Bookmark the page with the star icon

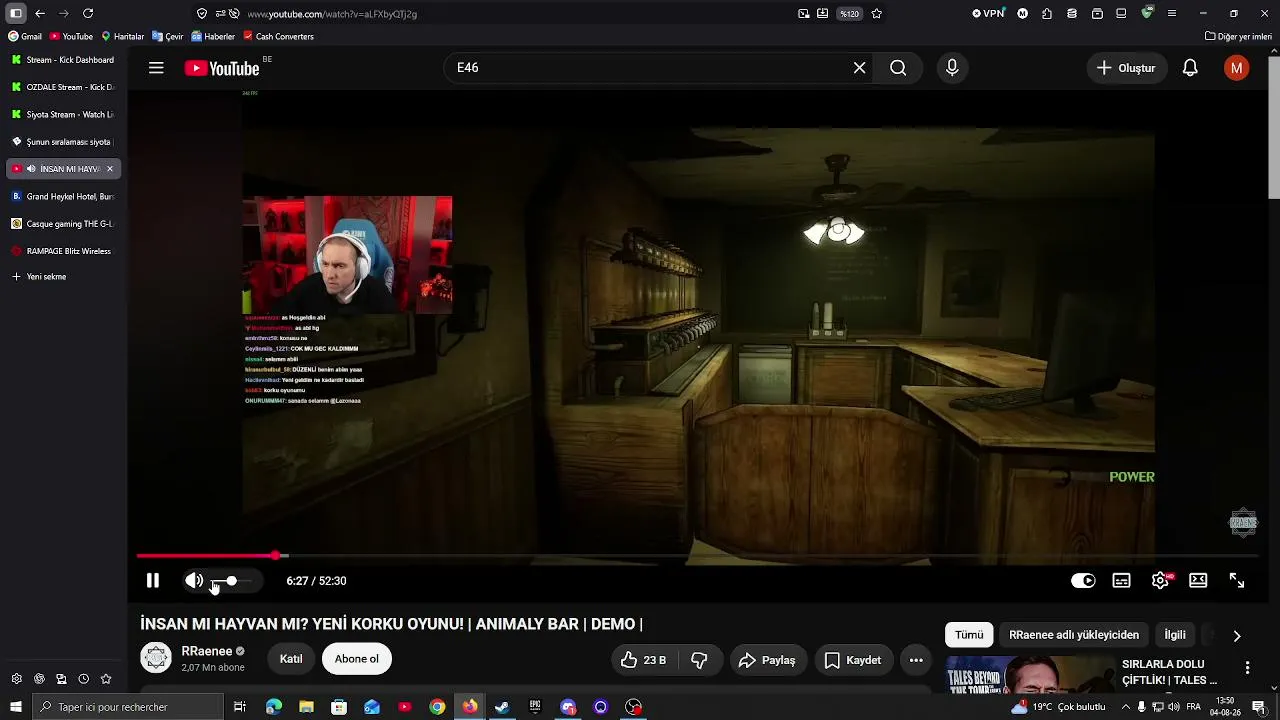click(877, 13)
